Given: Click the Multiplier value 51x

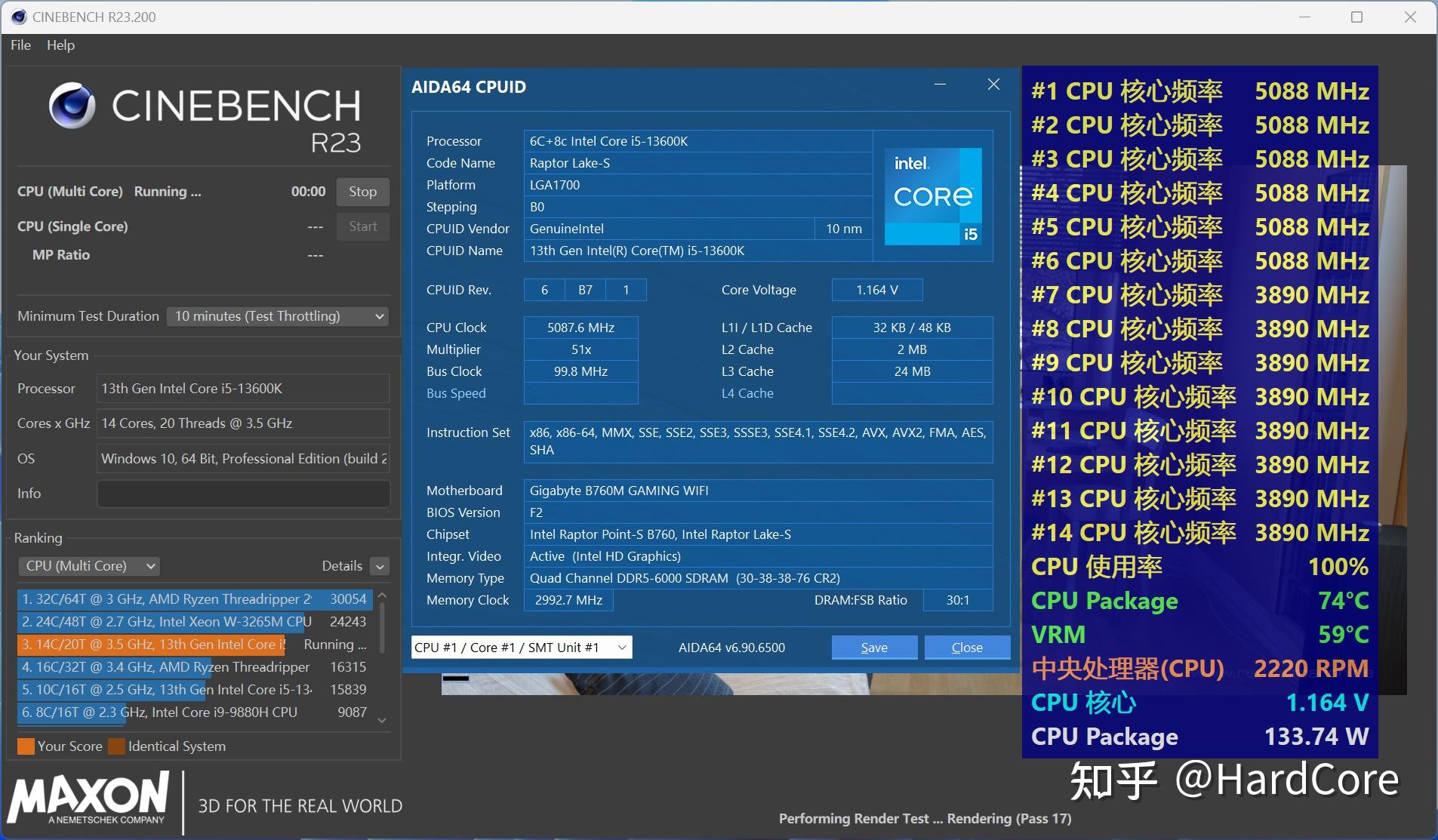Looking at the screenshot, I should click(580, 349).
